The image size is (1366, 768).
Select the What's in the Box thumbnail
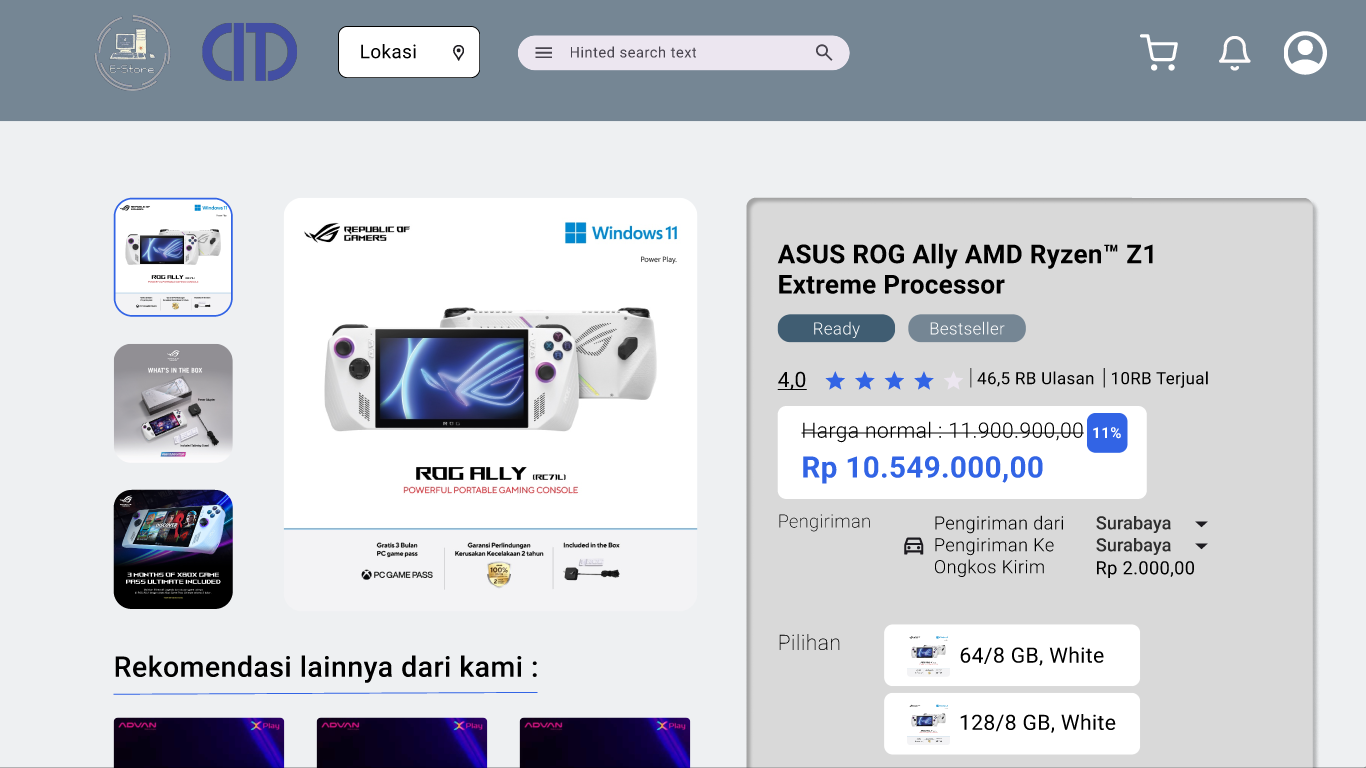(x=173, y=403)
